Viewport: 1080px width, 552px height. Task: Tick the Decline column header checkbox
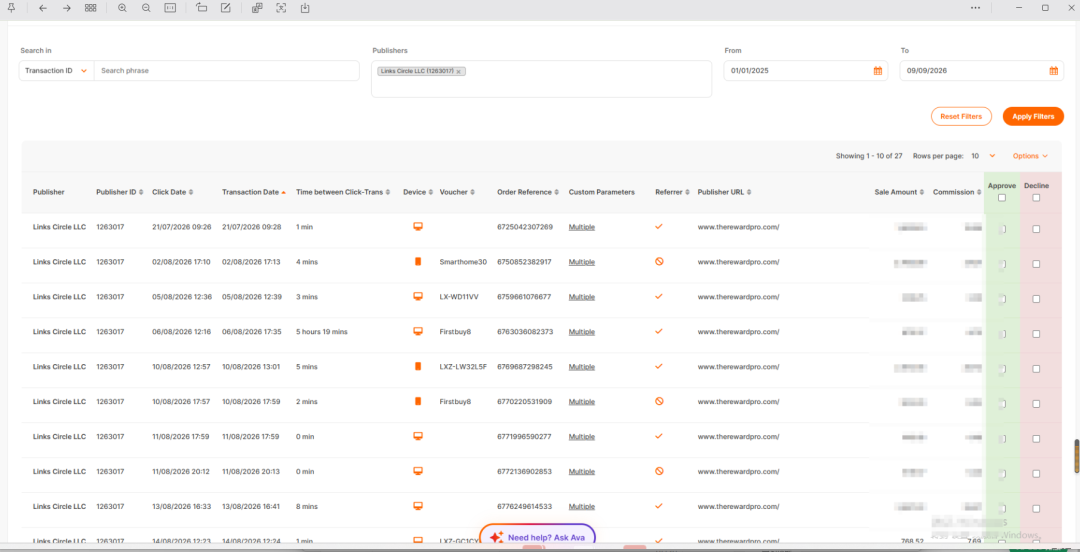[x=1036, y=198]
